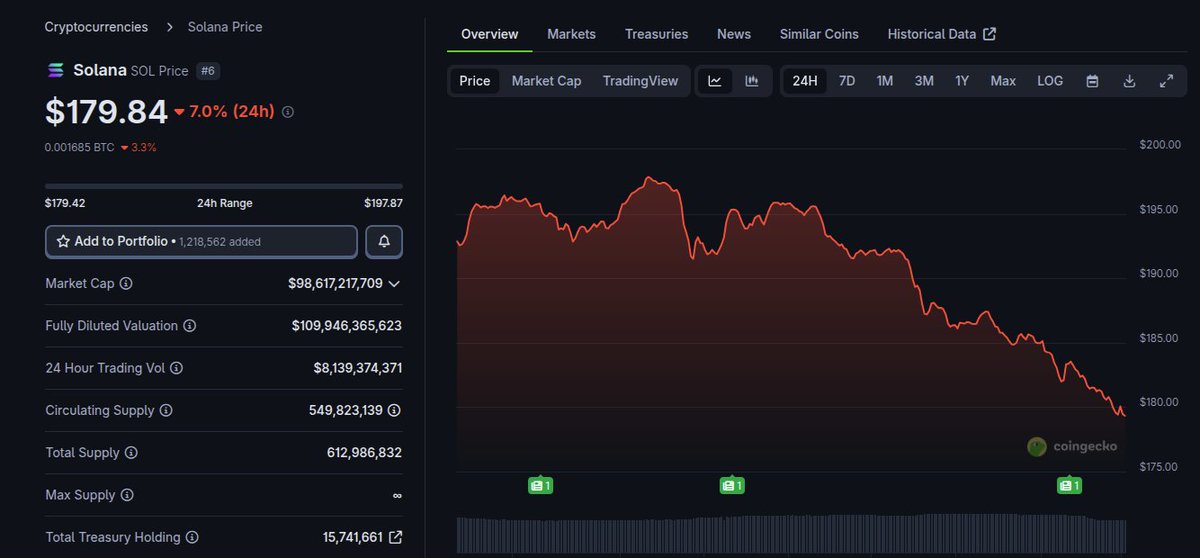Expand the Market Cap value chevron
The width and height of the screenshot is (1200, 558).
click(x=394, y=284)
